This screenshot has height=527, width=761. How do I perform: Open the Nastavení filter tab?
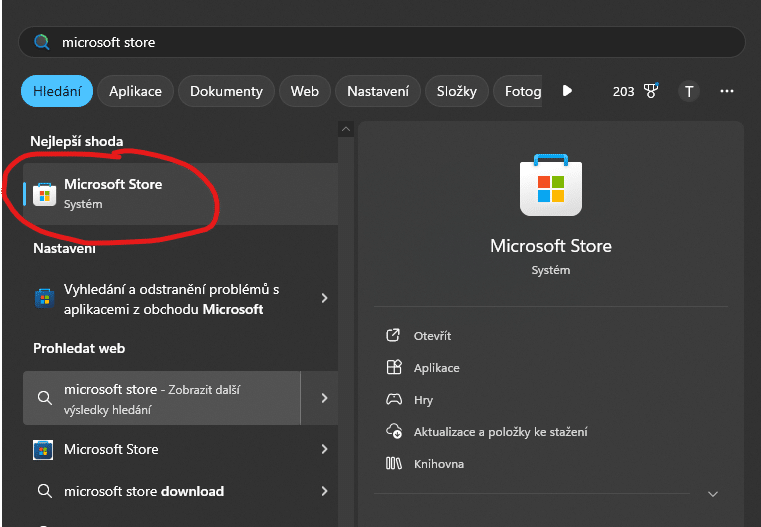pyautogui.click(x=377, y=91)
